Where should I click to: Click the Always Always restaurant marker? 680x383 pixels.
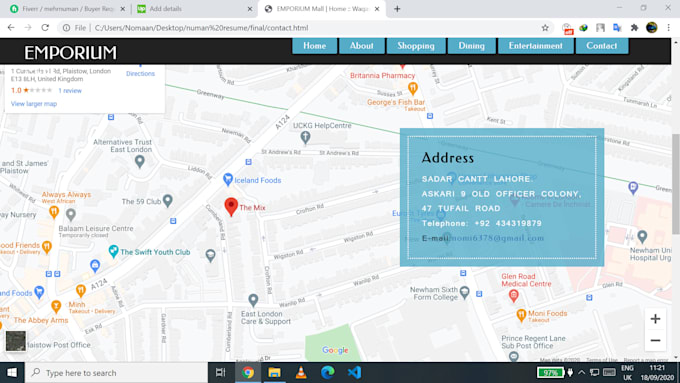coord(54,212)
